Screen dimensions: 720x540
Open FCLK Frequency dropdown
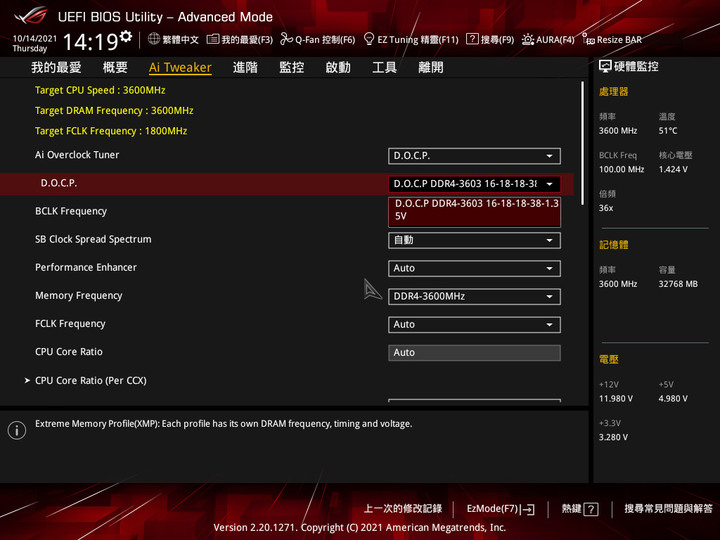pos(474,325)
